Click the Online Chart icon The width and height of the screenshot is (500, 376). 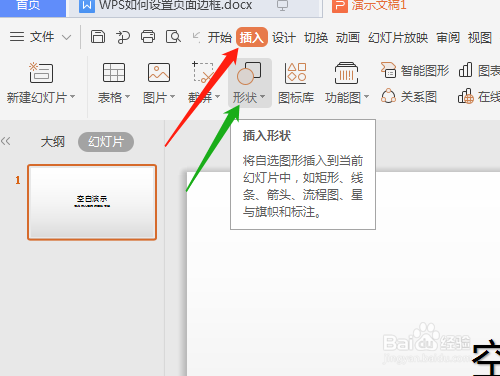466,96
